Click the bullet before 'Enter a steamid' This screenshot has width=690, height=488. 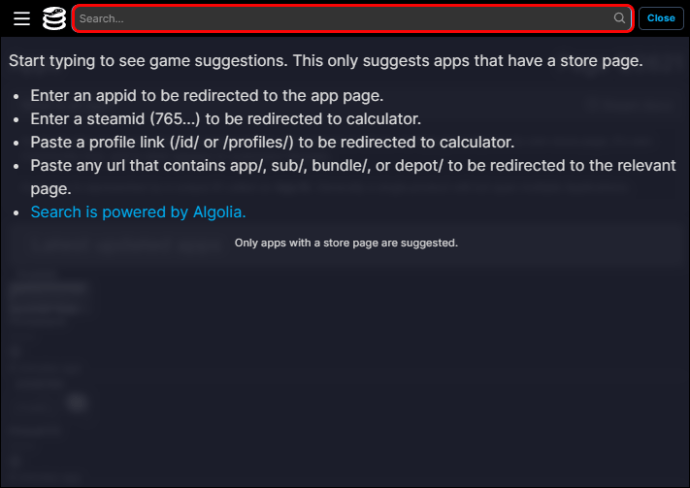point(16,120)
